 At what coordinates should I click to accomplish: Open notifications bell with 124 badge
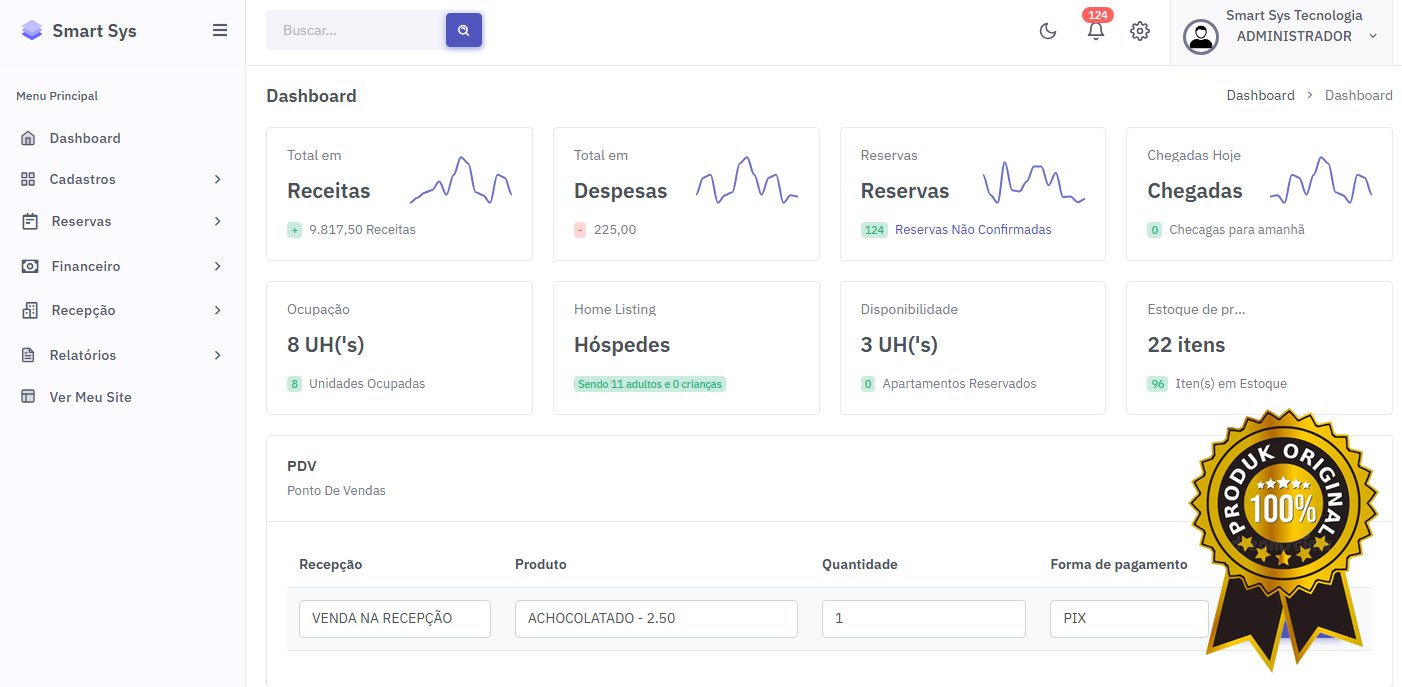click(x=1096, y=31)
